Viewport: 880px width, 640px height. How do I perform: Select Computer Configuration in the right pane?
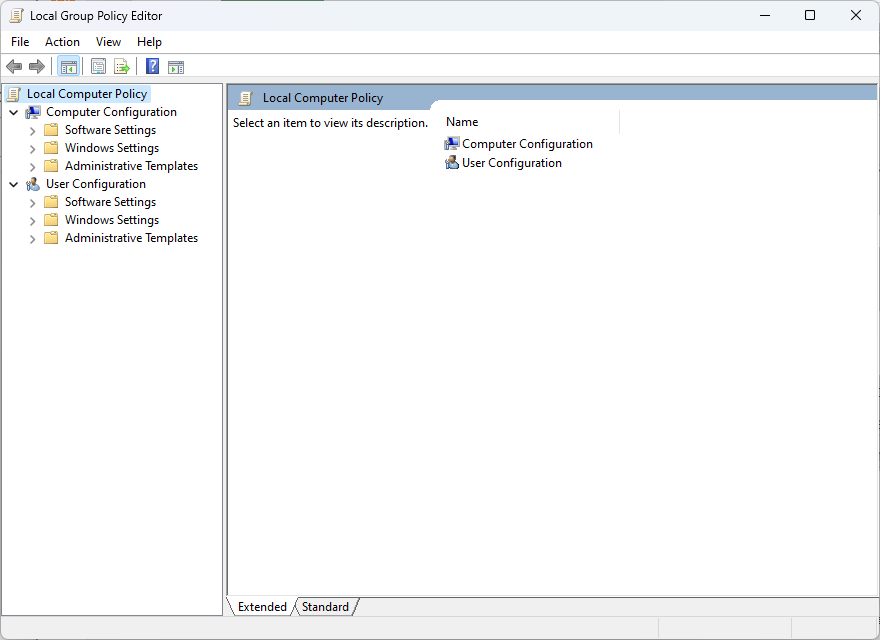pyautogui.click(x=526, y=144)
